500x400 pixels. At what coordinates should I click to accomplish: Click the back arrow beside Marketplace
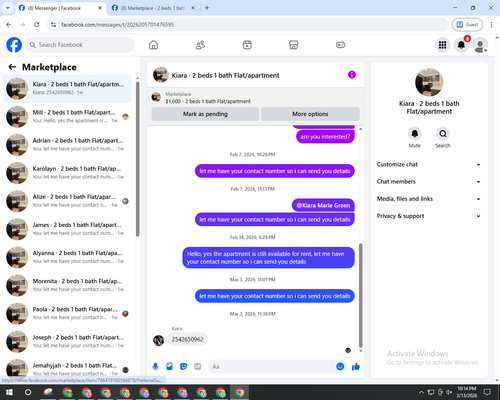pos(12,67)
